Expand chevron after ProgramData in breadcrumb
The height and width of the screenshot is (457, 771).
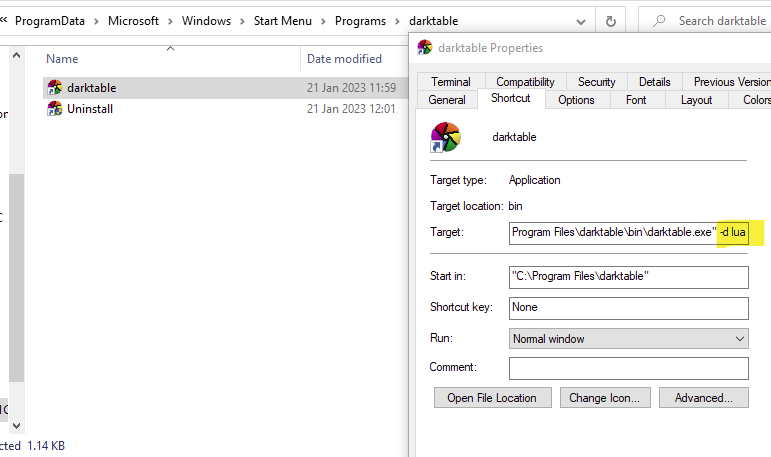pyautogui.click(x=96, y=22)
